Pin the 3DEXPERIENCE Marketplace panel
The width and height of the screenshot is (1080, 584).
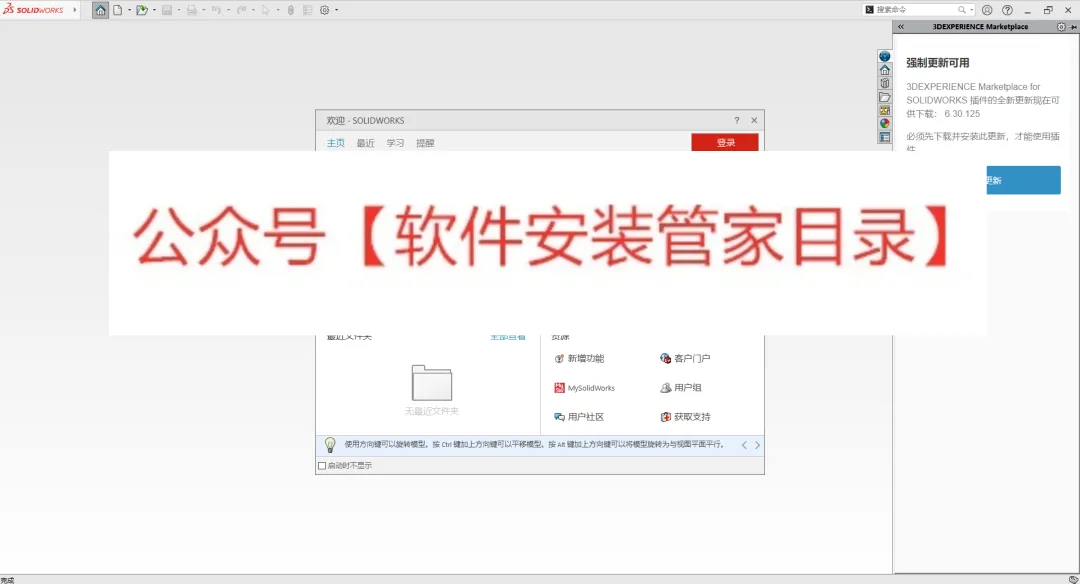tap(1073, 27)
